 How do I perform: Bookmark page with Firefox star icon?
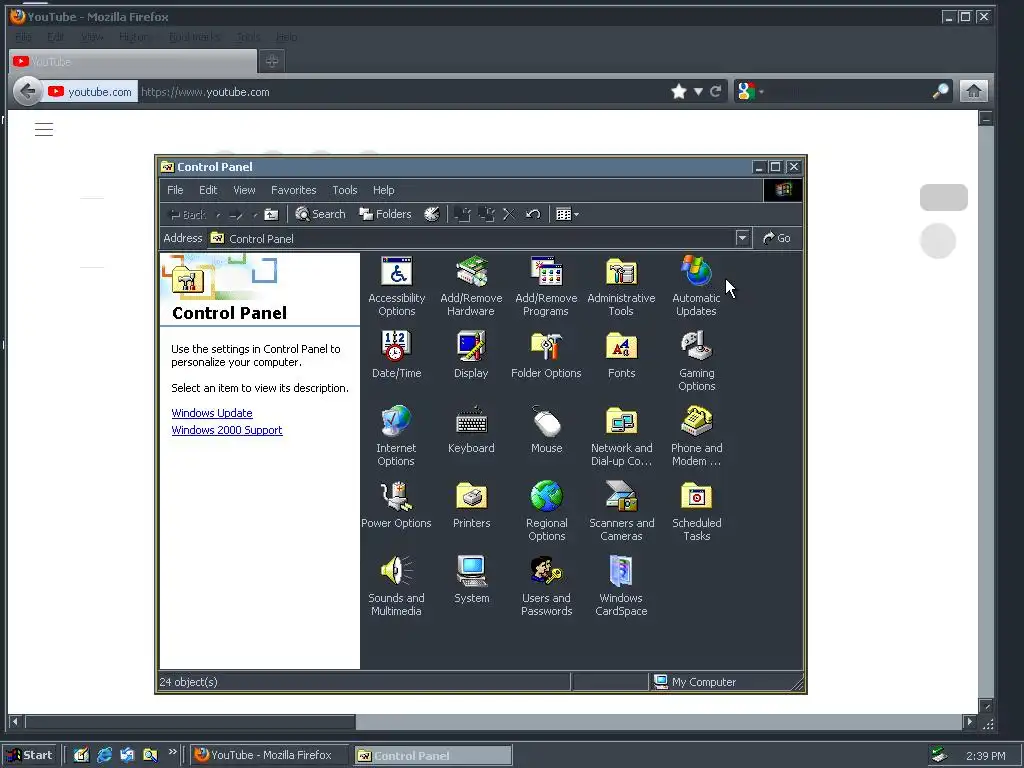(679, 91)
